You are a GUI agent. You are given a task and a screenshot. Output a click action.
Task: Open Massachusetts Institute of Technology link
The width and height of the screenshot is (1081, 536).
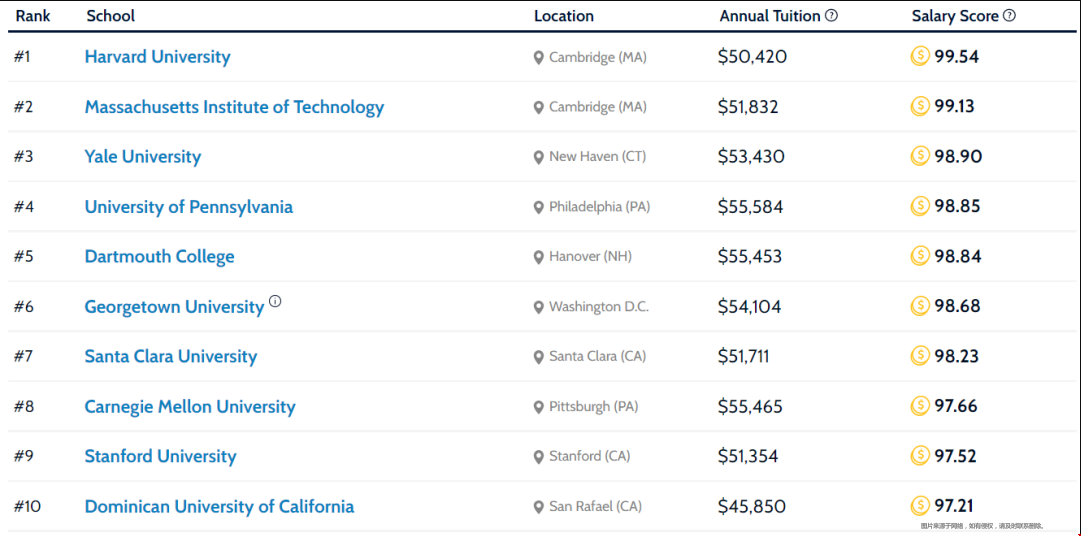(x=234, y=107)
